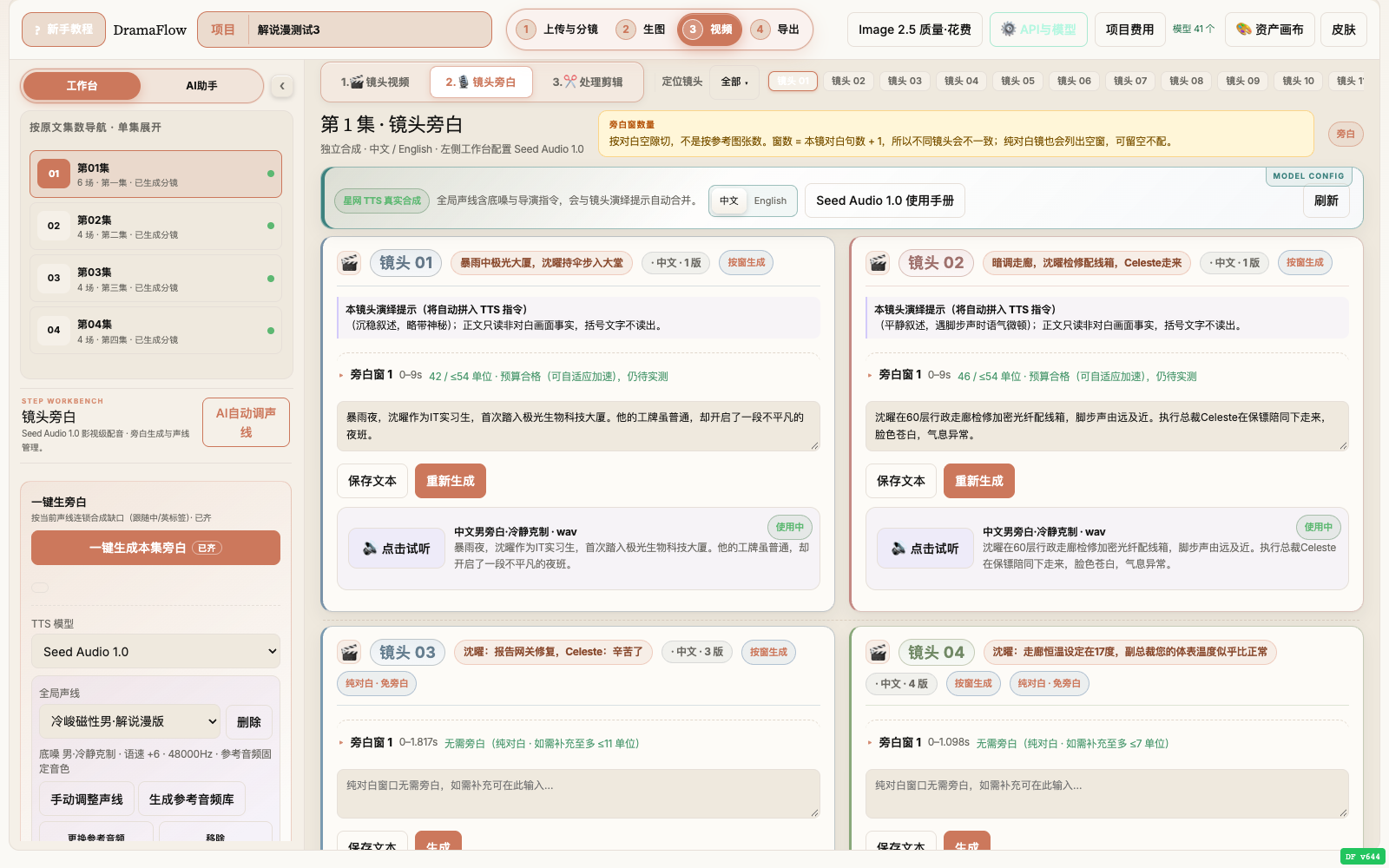Select AI助手 sidebar mode

pos(201,86)
